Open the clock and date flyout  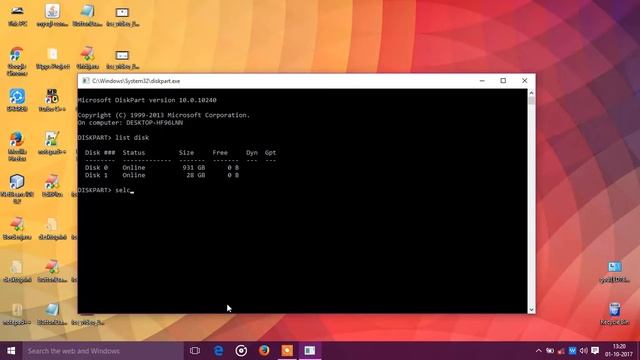619,351
